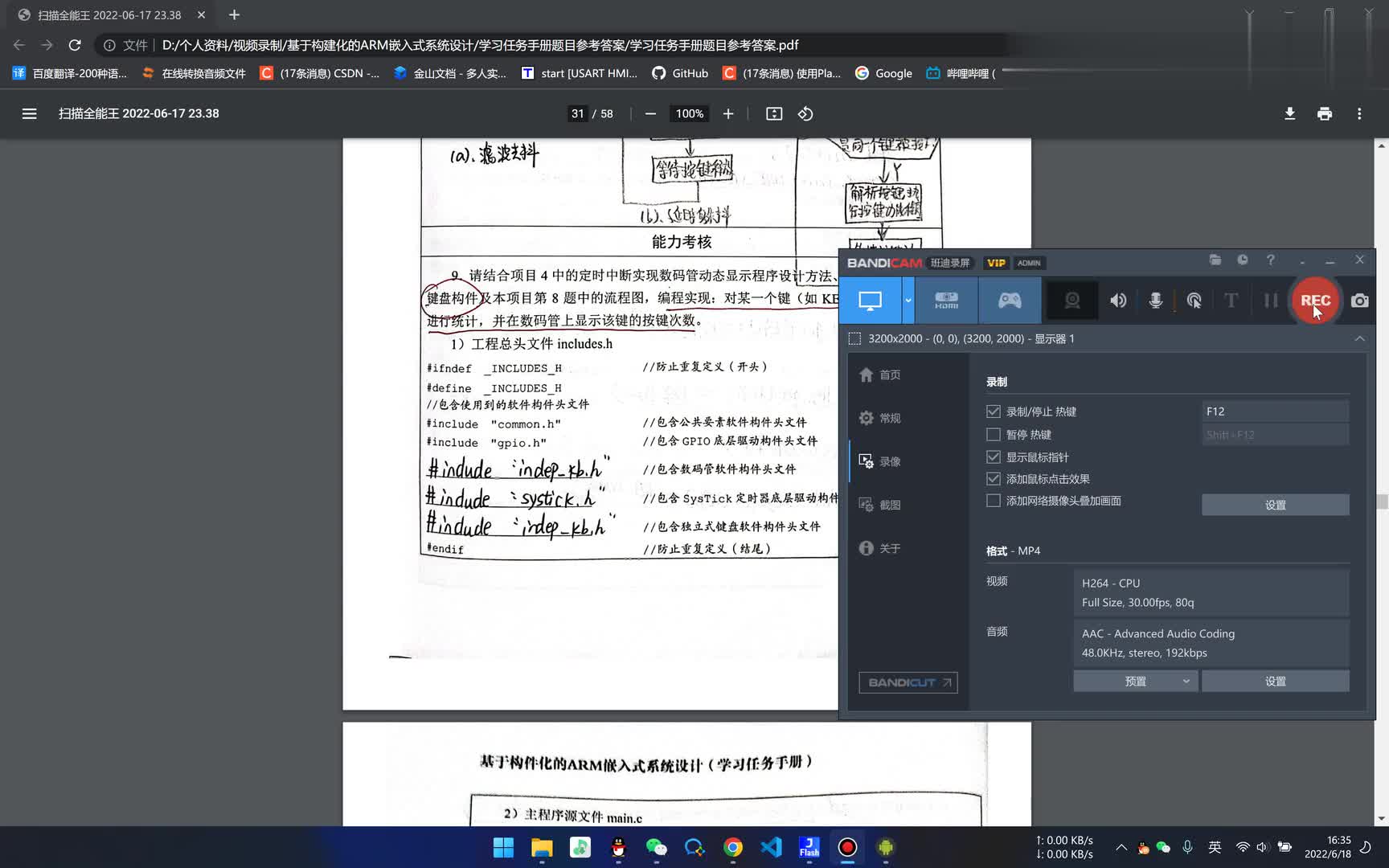This screenshot has height=868, width=1389.
Task: Toggle the mouse click effect icon in Bandicam
Action: click(1194, 301)
